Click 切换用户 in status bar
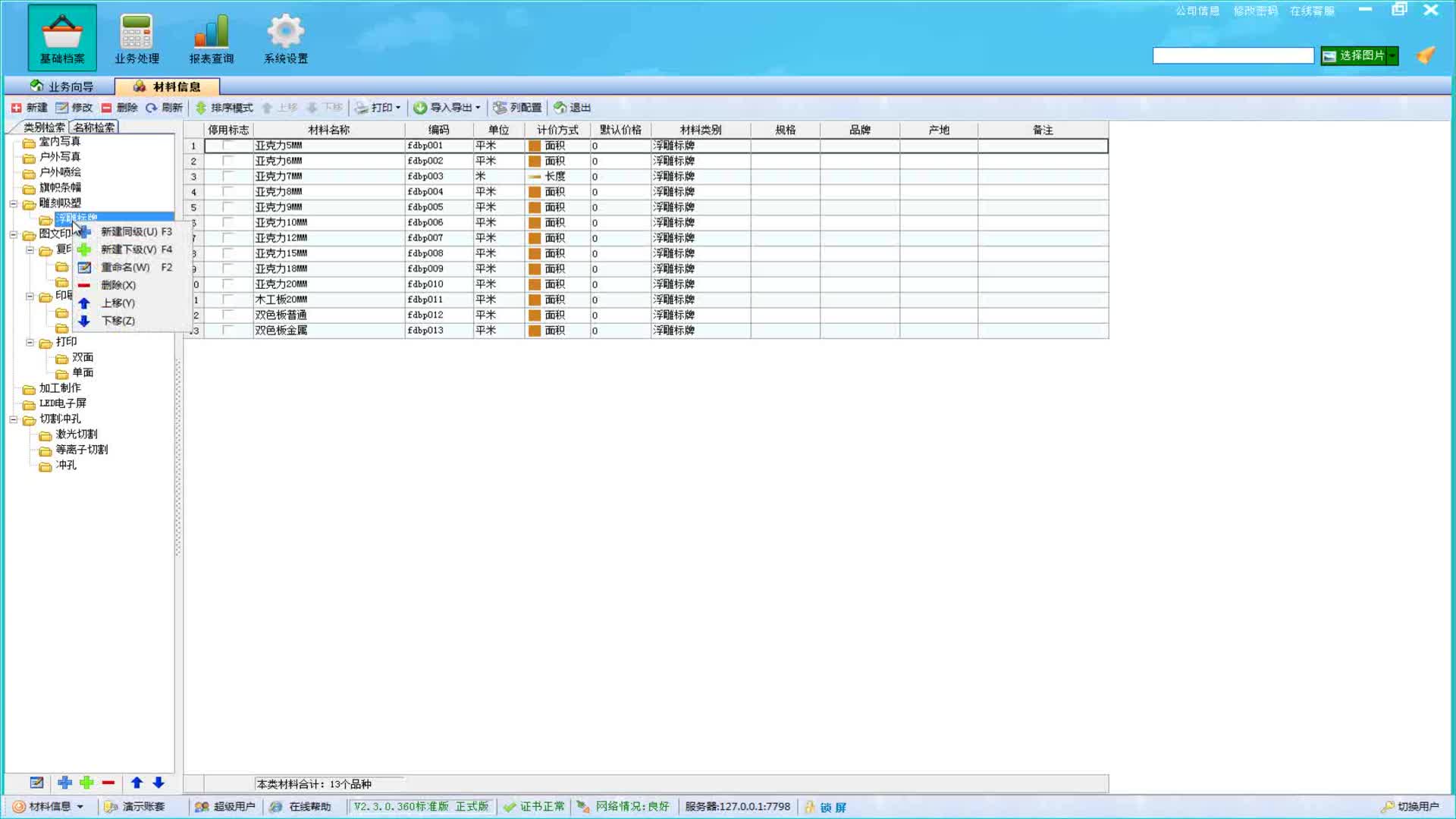The width and height of the screenshot is (1456, 819). point(1410,806)
